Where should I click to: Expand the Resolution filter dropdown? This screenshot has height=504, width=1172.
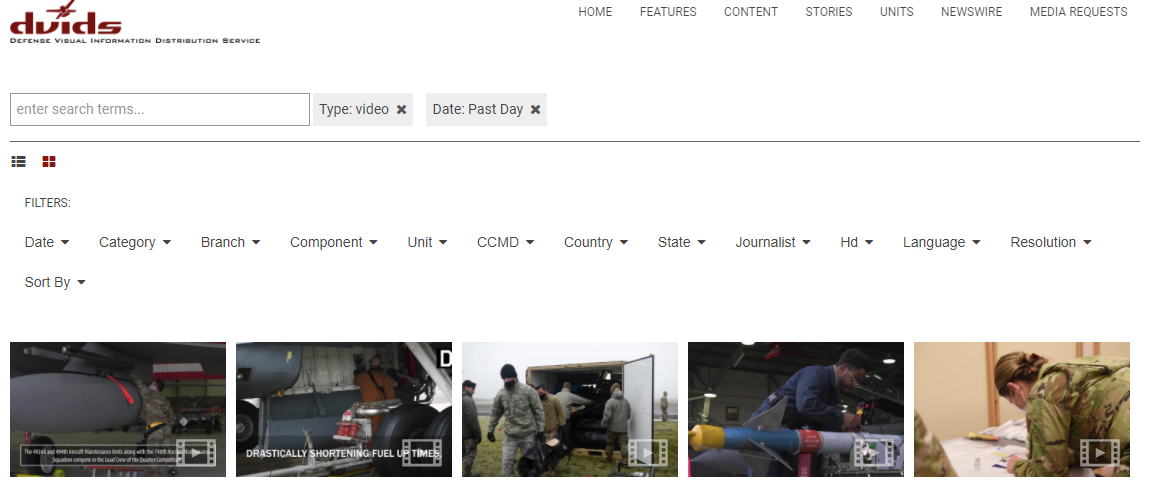click(x=1050, y=242)
